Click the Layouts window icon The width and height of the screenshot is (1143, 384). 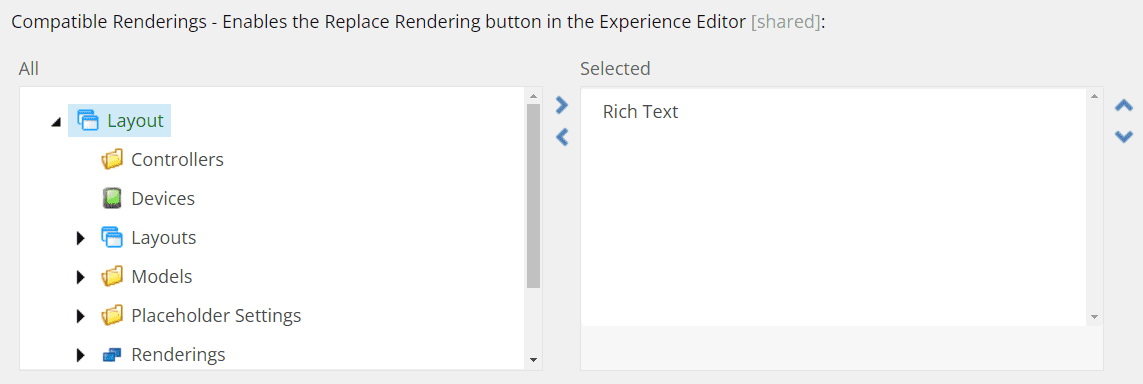click(112, 238)
